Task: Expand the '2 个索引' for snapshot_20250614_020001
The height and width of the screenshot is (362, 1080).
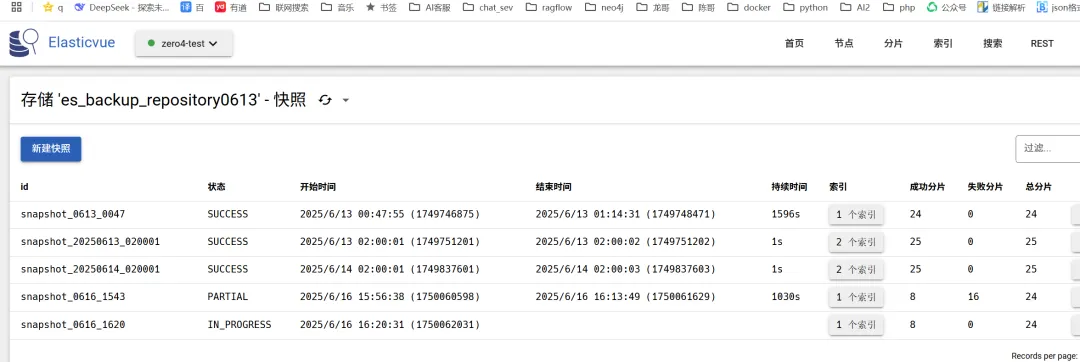Action: (x=856, y=270)
